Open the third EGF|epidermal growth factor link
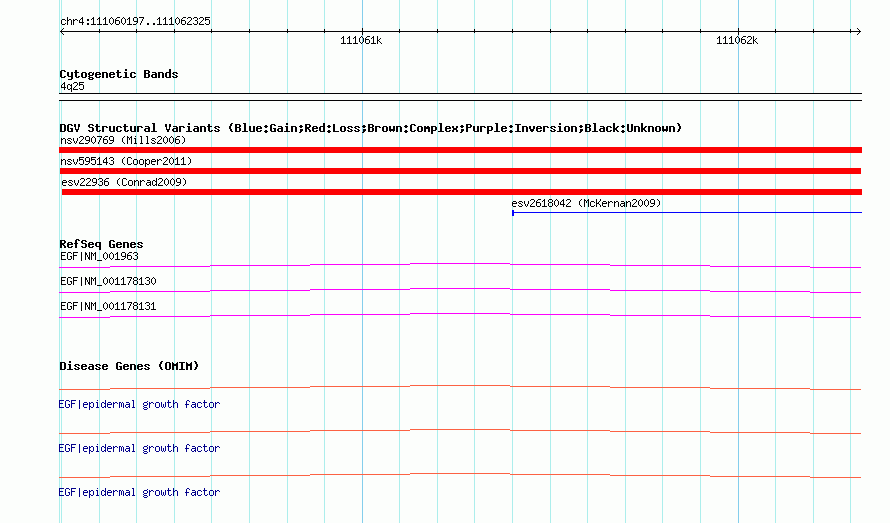Screen dimensions: 890x523 click(139, 492)
